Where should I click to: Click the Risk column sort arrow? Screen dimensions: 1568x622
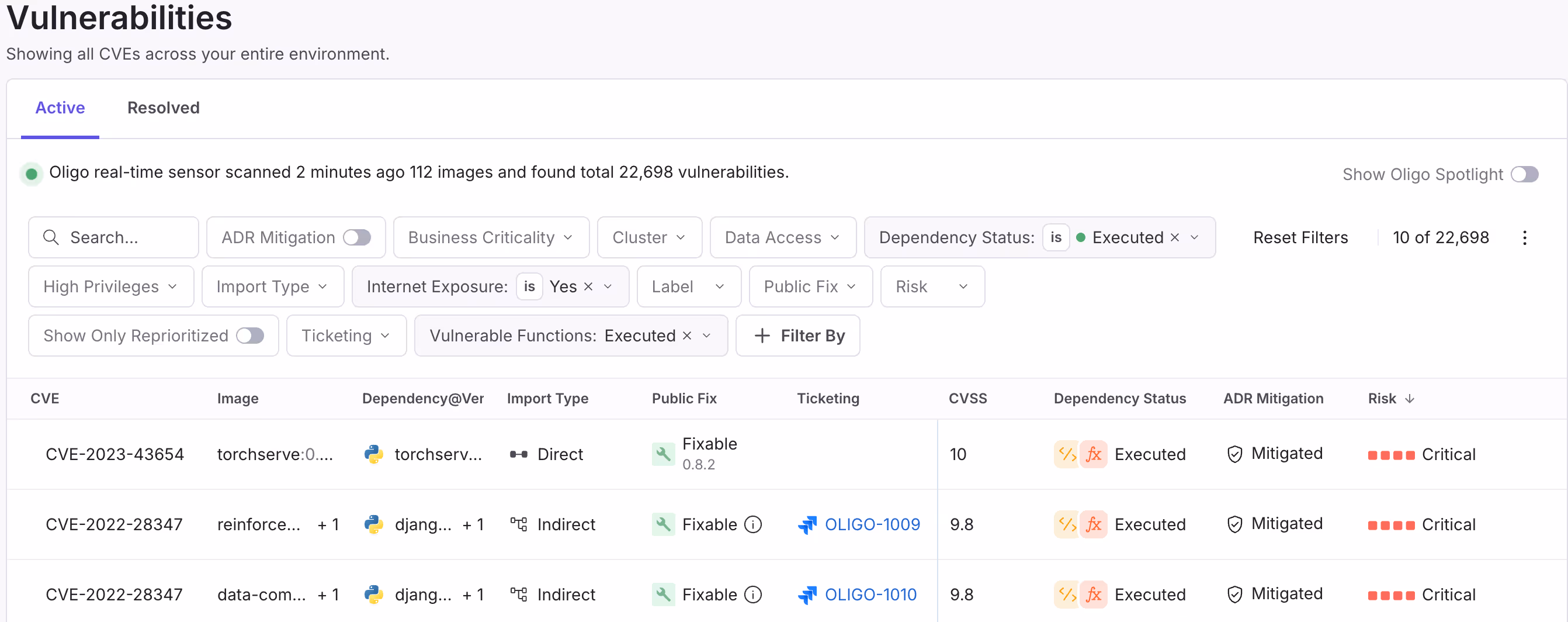tap(1409, 399)
